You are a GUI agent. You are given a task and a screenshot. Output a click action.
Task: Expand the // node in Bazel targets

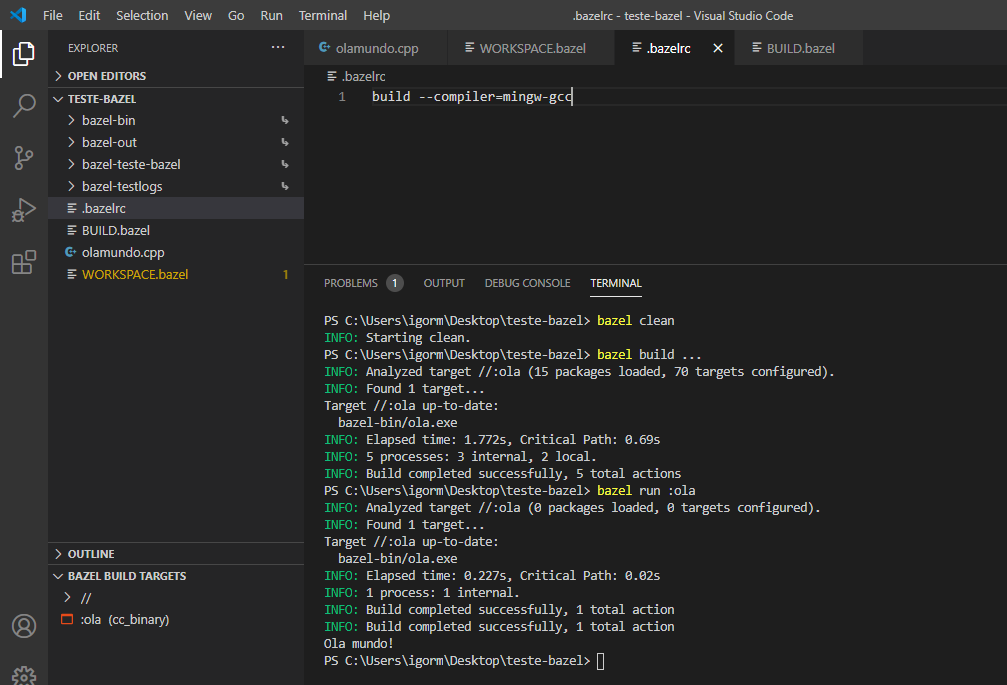[x=85, y=597]
